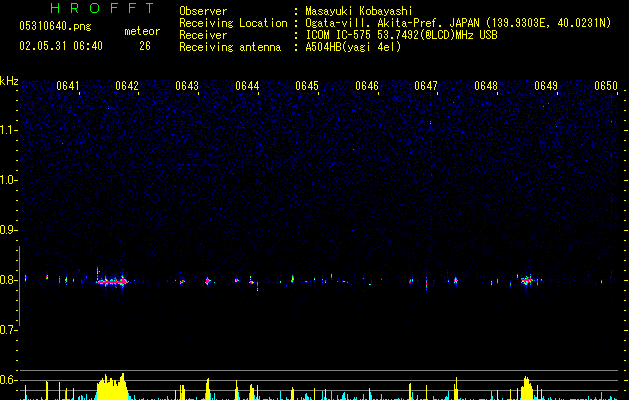Click the A504HB(yagi 4el) antenna value
Image resolution: width=629 pixels, height=400 pixels.
click(353, 47)
